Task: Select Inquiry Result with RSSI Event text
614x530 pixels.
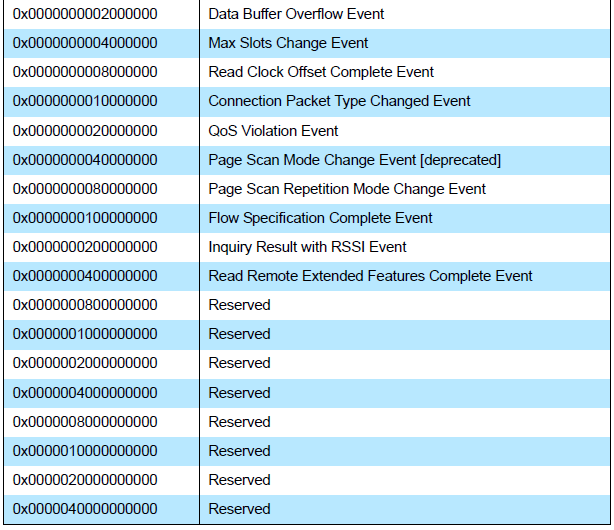Action: point(307,247)
